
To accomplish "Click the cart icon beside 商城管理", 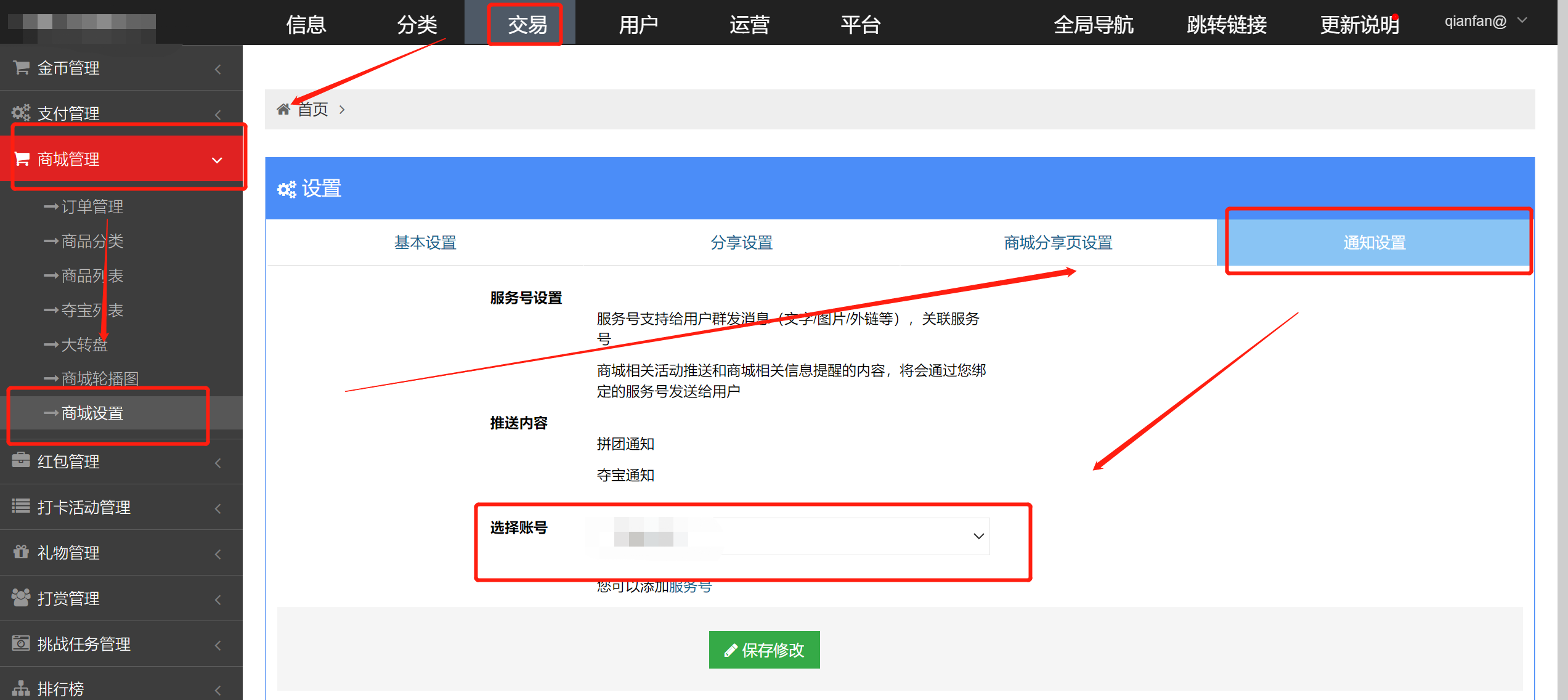I will [22, 159].
